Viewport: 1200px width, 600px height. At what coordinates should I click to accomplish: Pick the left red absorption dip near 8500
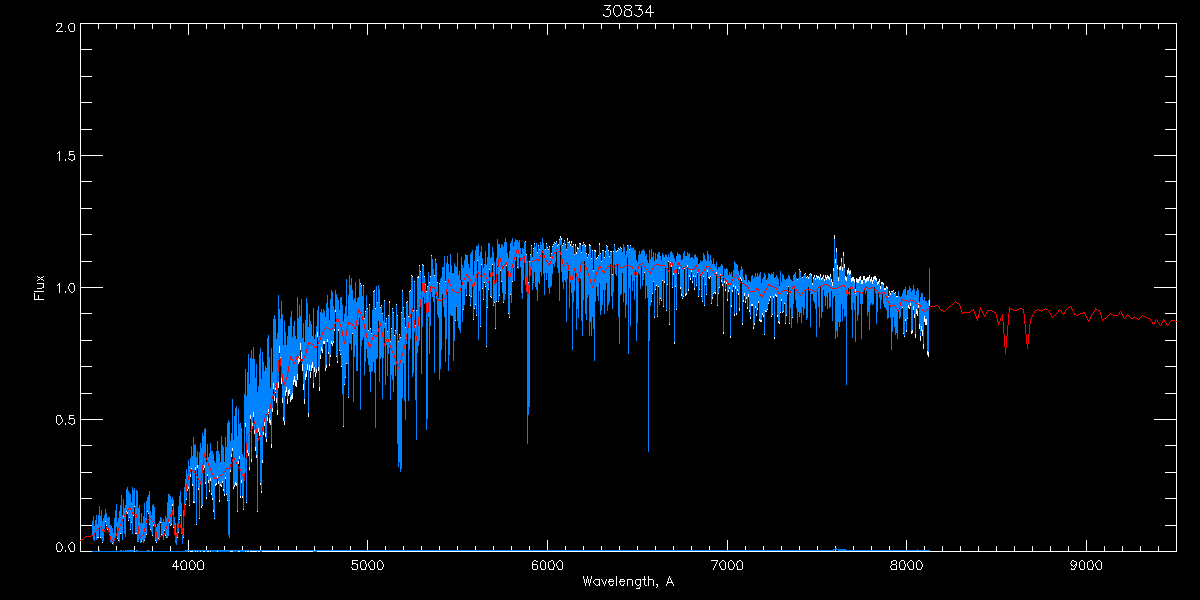[1005, 338]
